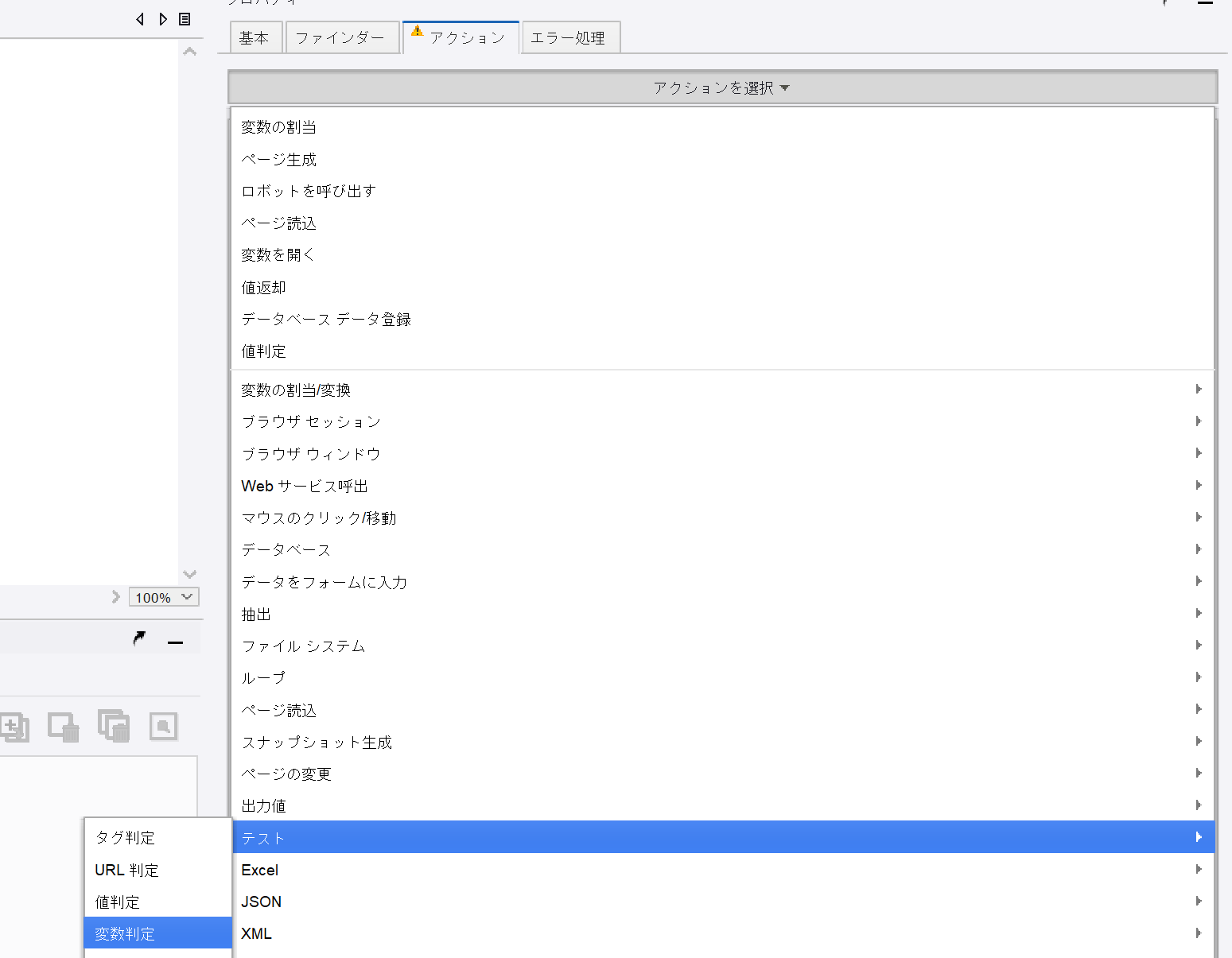Expand データベース submenu
This screenshot has height=958, width=1232.
tap(722, 549)
